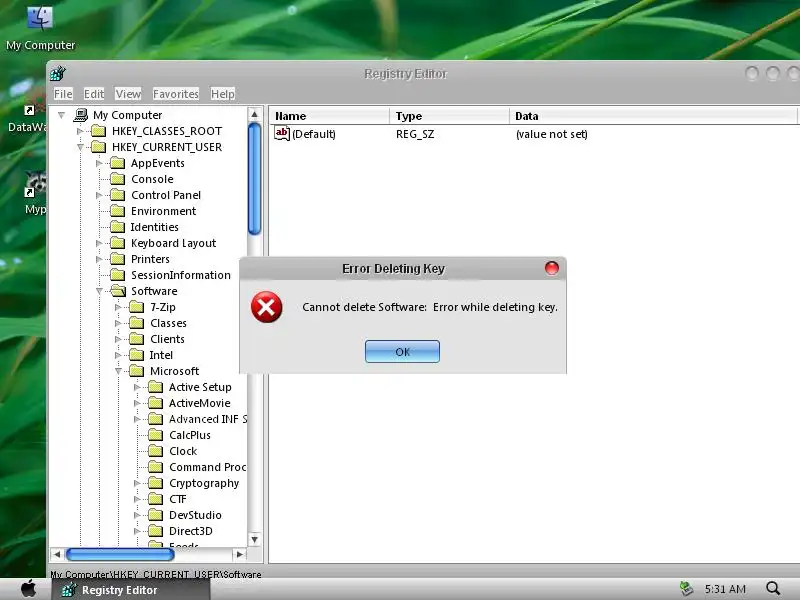This screenshot has width=800, height=600.
Task: Click the red error X icon
Action: coord(266,307)
